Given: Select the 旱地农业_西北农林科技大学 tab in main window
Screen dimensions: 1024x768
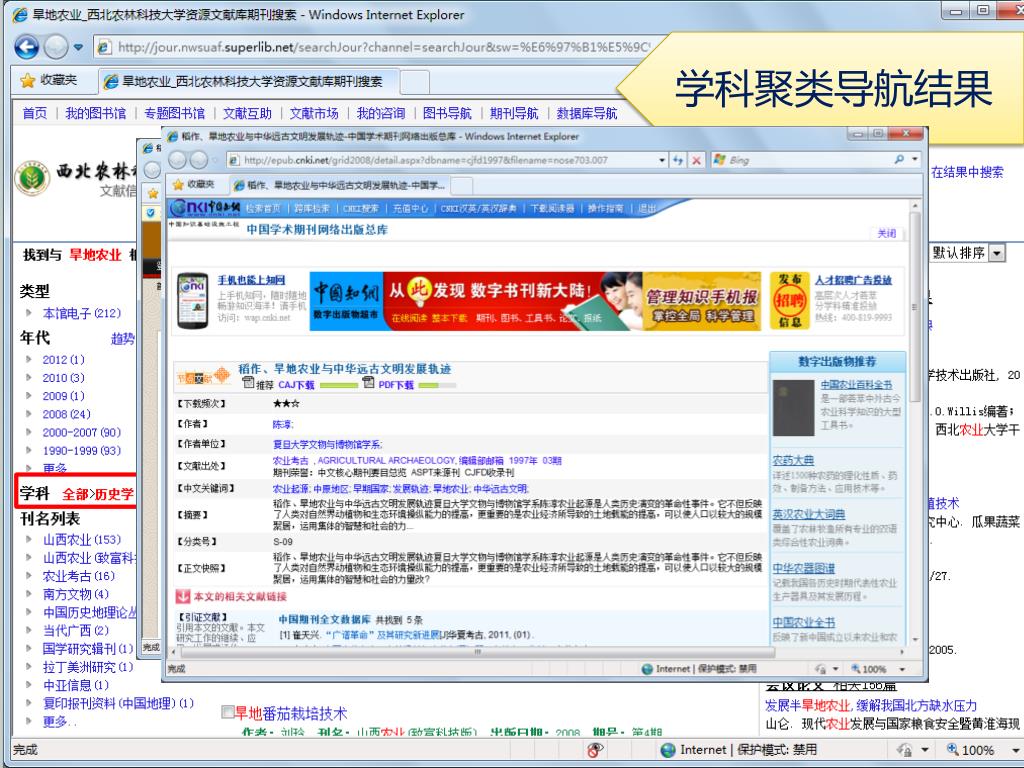Looking at the screenshot, I should [249, 82].
